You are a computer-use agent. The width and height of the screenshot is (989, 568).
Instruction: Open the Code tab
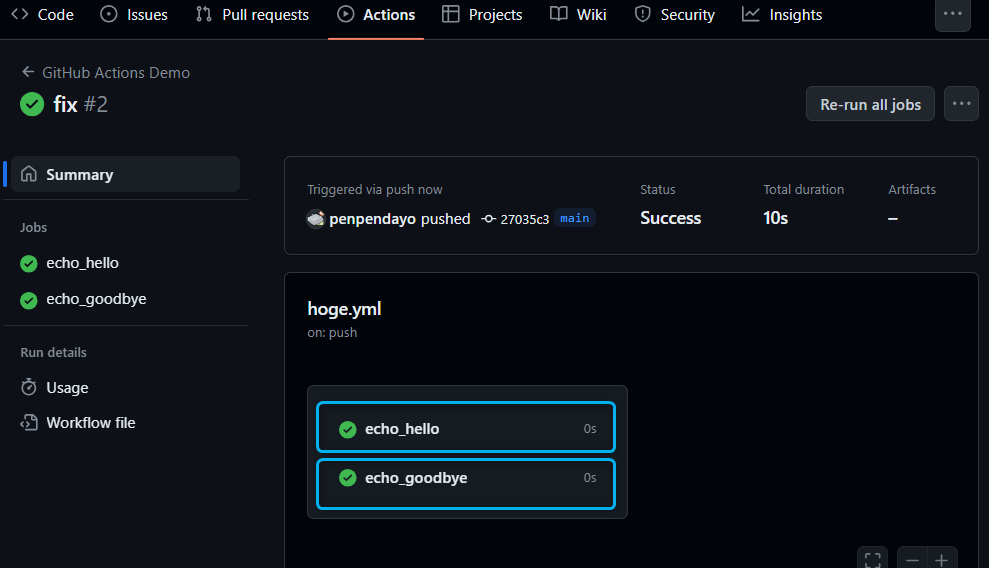(x=42, y=14)
